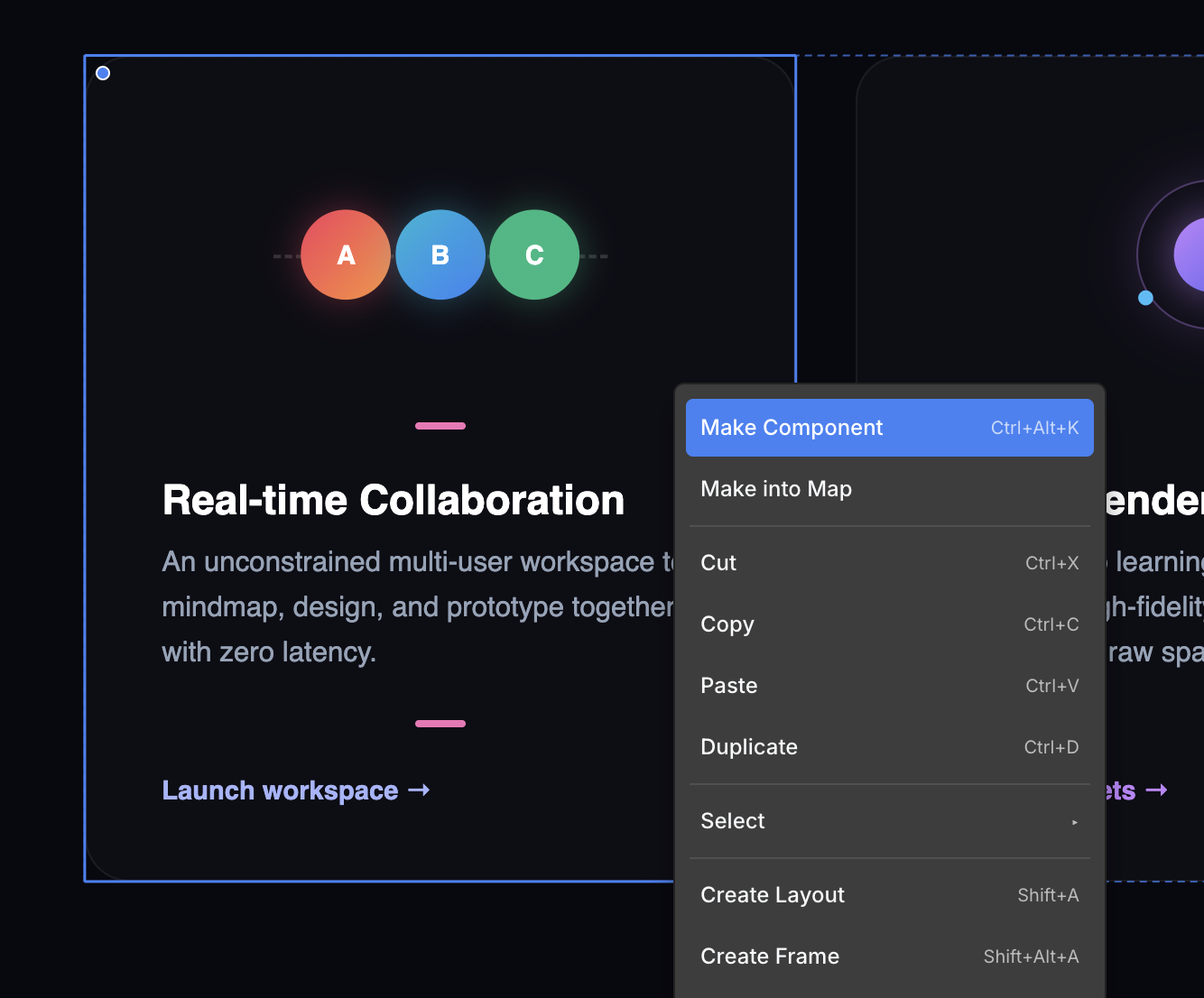Image resolution: width=1204 pixels, height=998 pixels.
Task: Select Paste in the context menu
Action: click(889, 686)
